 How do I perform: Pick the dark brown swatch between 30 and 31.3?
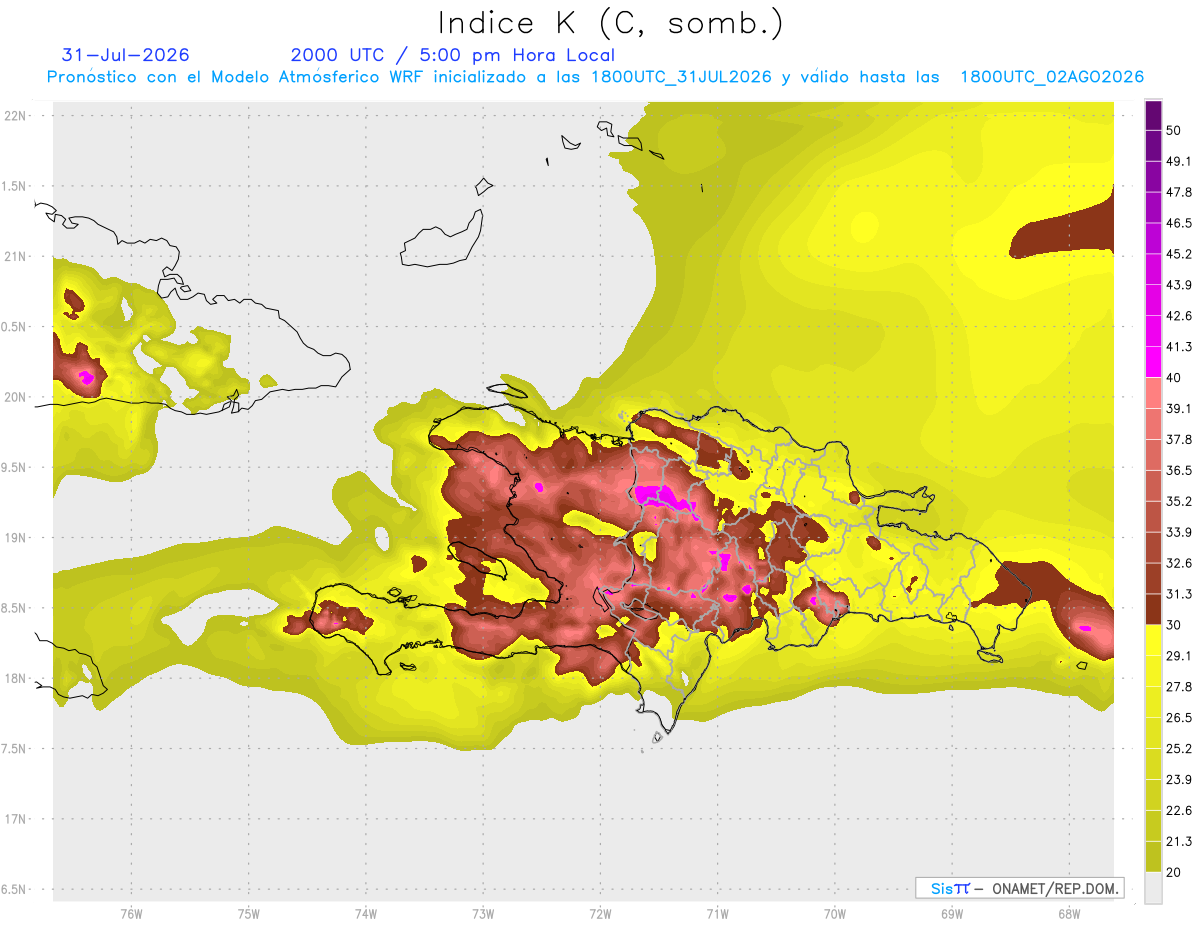1153,610
